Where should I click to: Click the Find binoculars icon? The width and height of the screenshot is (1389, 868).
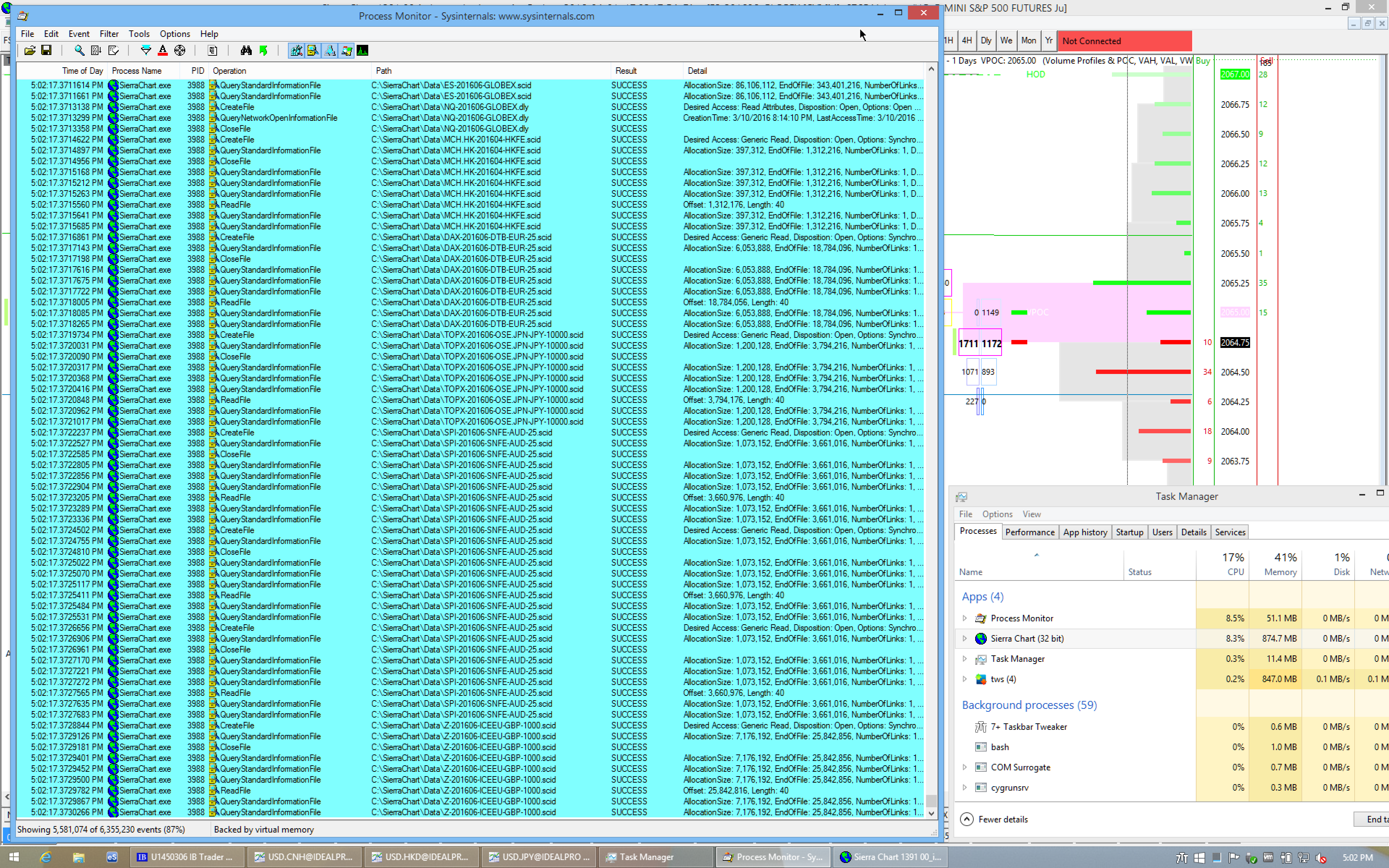pos(246,51)
